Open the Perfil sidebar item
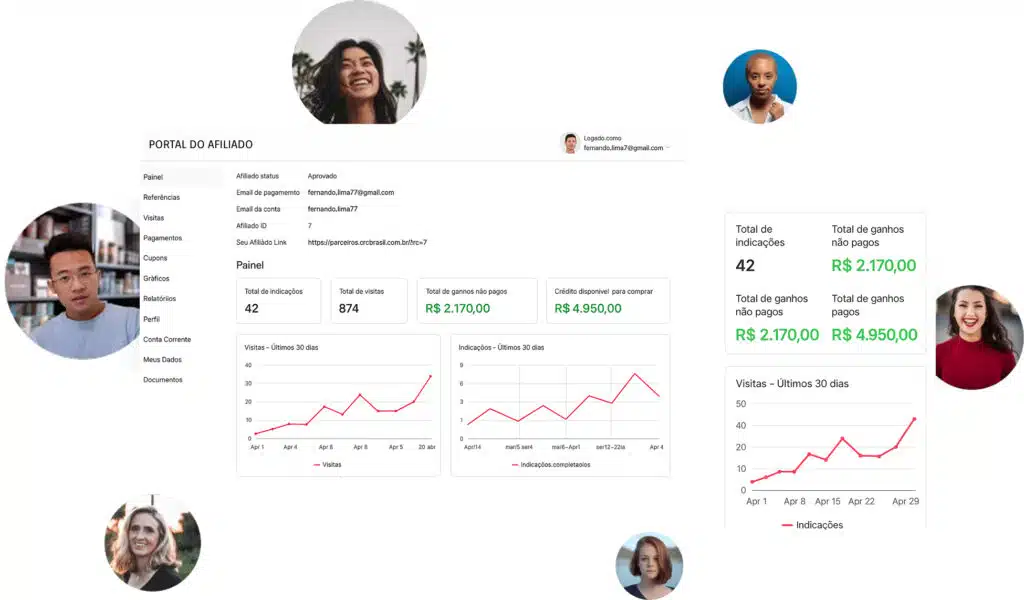 (151, 319)
